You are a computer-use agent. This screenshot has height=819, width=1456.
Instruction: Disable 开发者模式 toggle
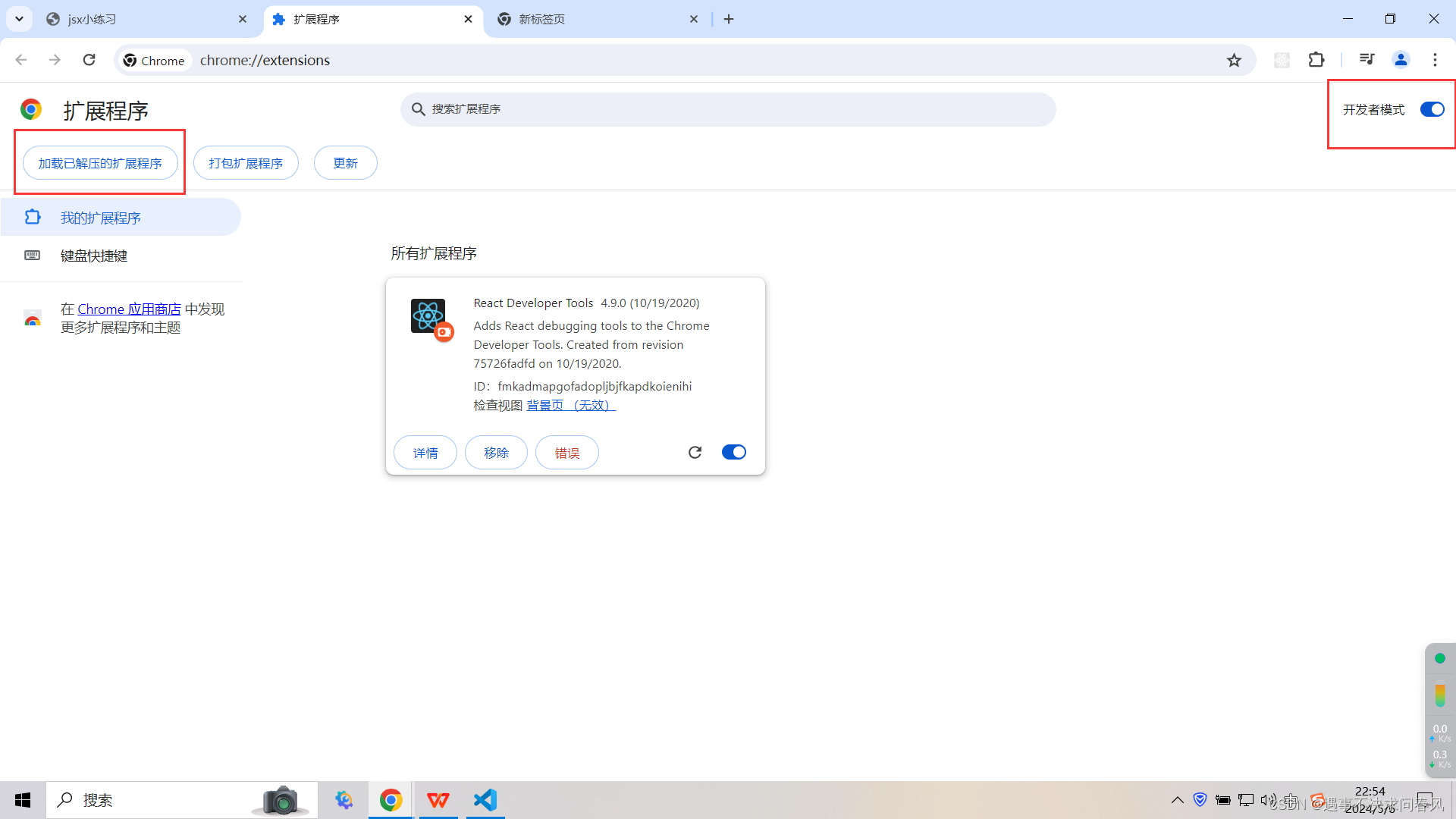click(x=1432, y=109)
